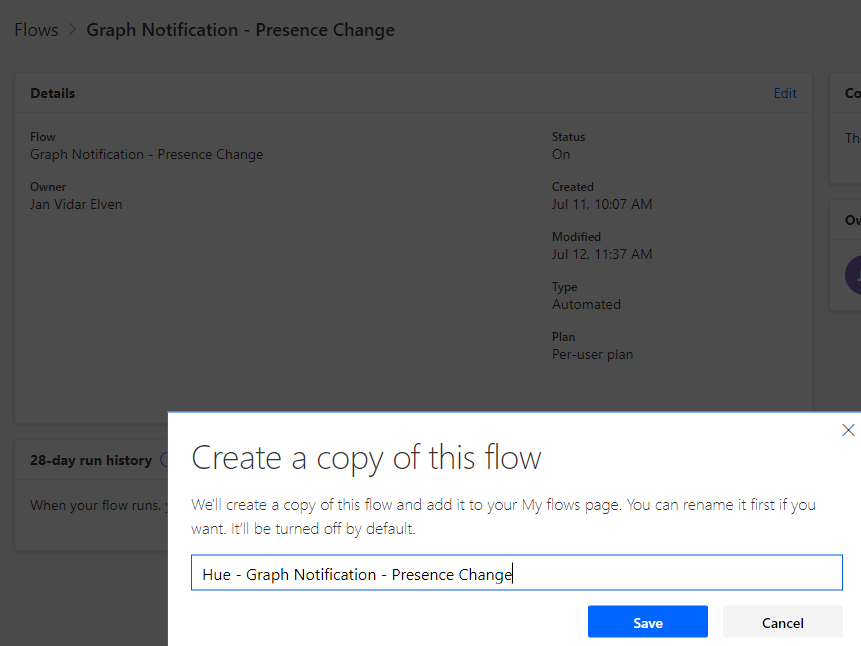
Task: Click the owner name Jan Vidar Elven
Action: coord(76,204)
